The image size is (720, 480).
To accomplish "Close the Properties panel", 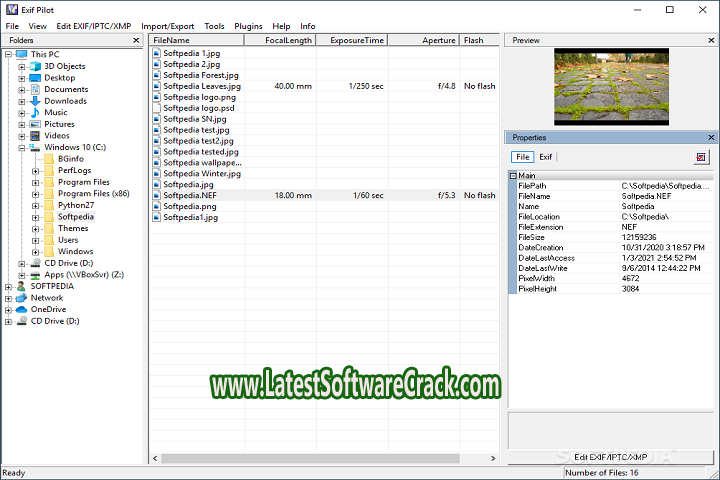I will pyautogui.click(x=711, y=137).
